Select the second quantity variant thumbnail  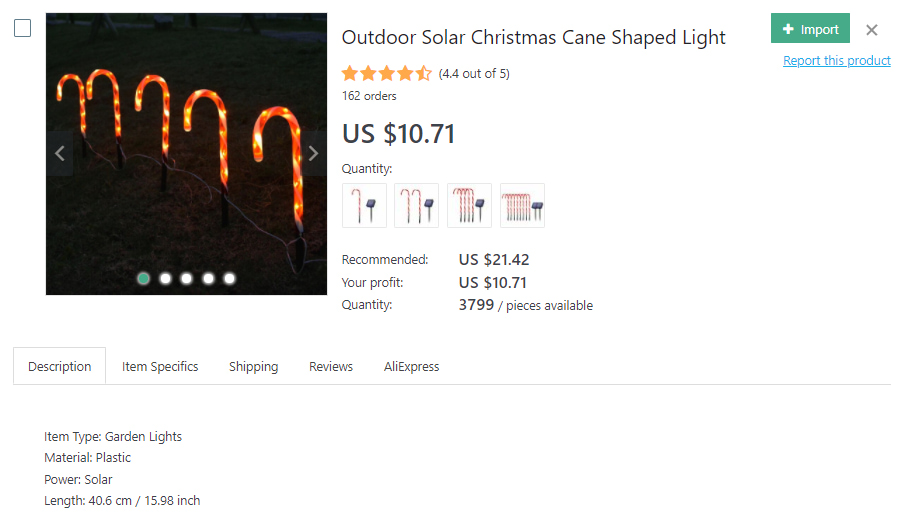click(417, 205)
